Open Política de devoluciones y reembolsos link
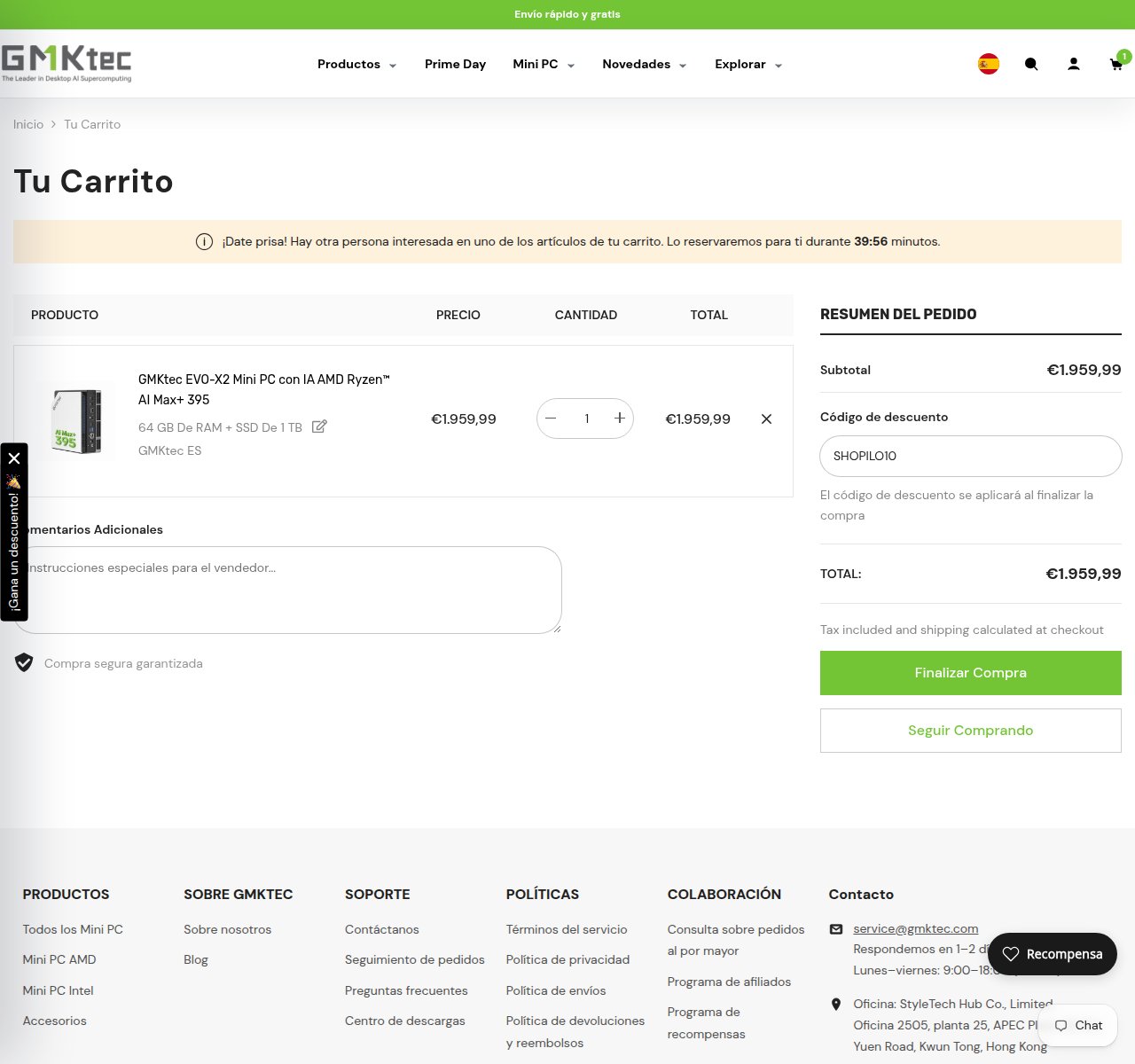1135x1064 pixels. 575,1032
